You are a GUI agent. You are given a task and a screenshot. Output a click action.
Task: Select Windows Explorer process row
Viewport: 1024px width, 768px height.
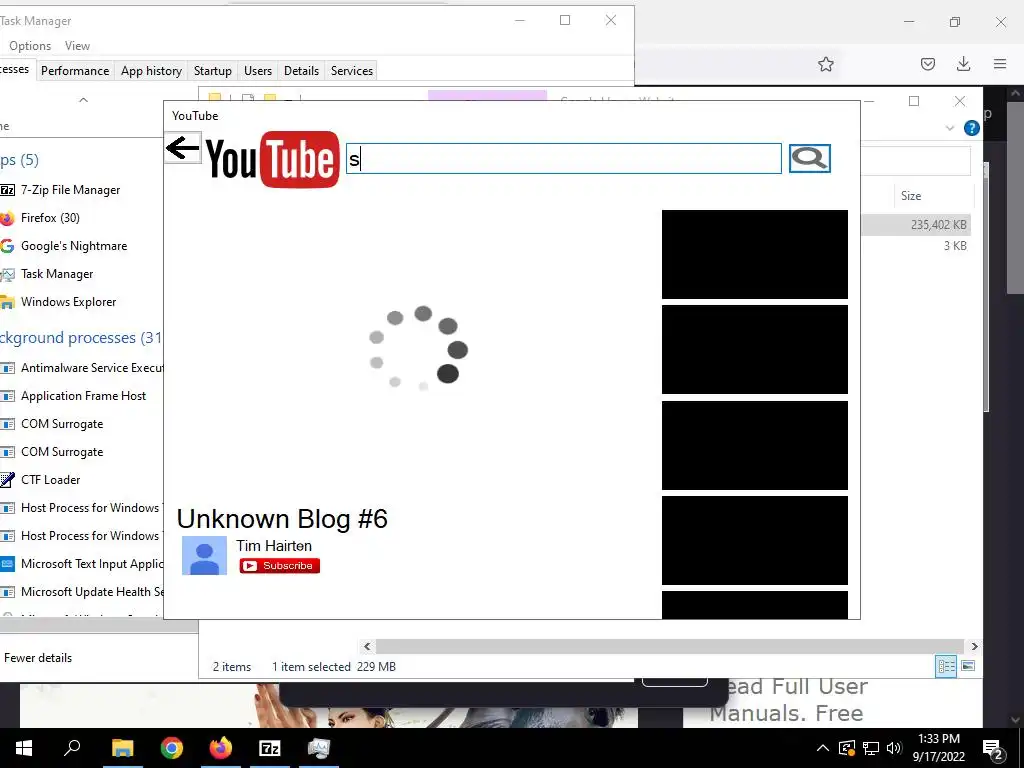coord(82,302)
